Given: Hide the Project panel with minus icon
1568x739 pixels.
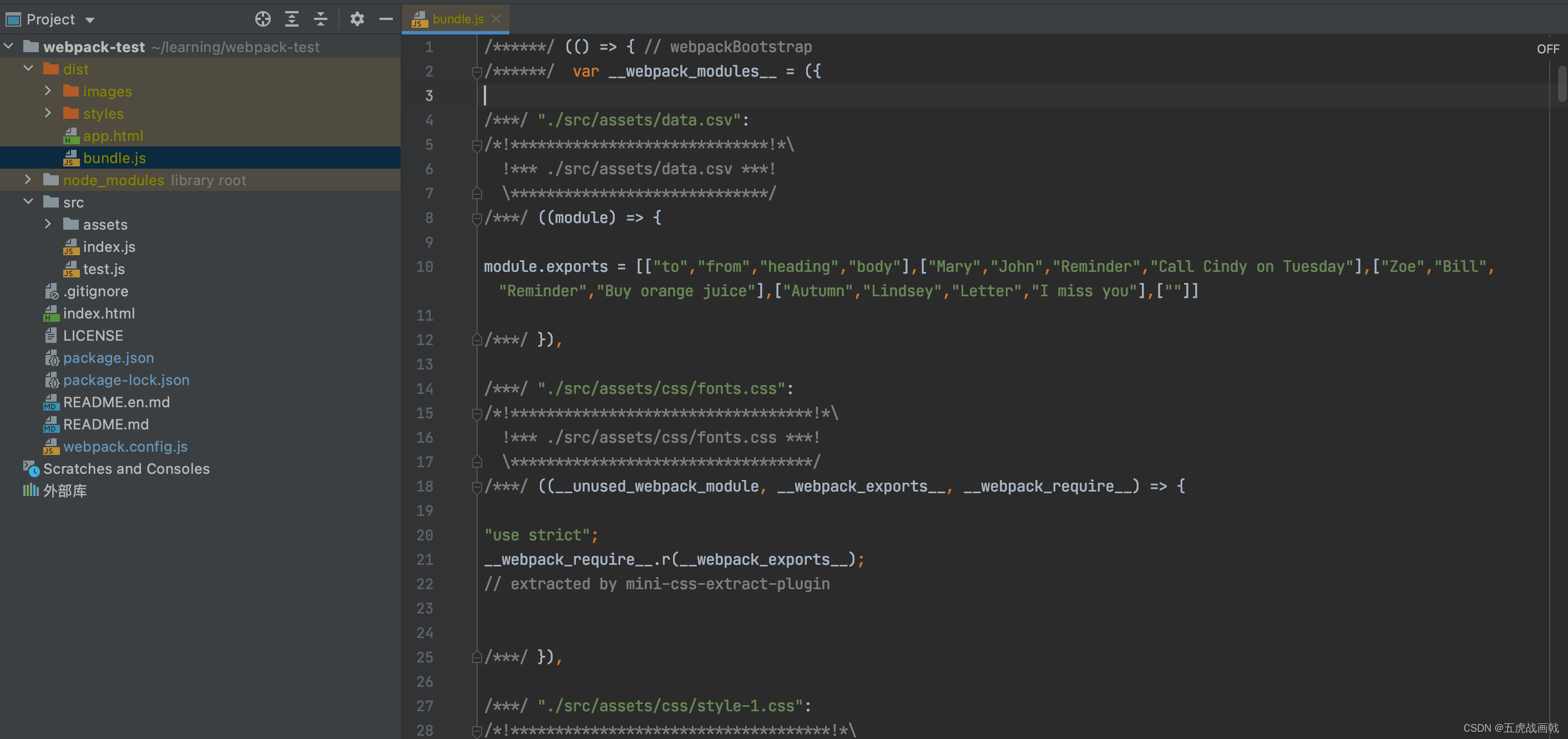Looking at the screenshot, I should pos(386,19).
